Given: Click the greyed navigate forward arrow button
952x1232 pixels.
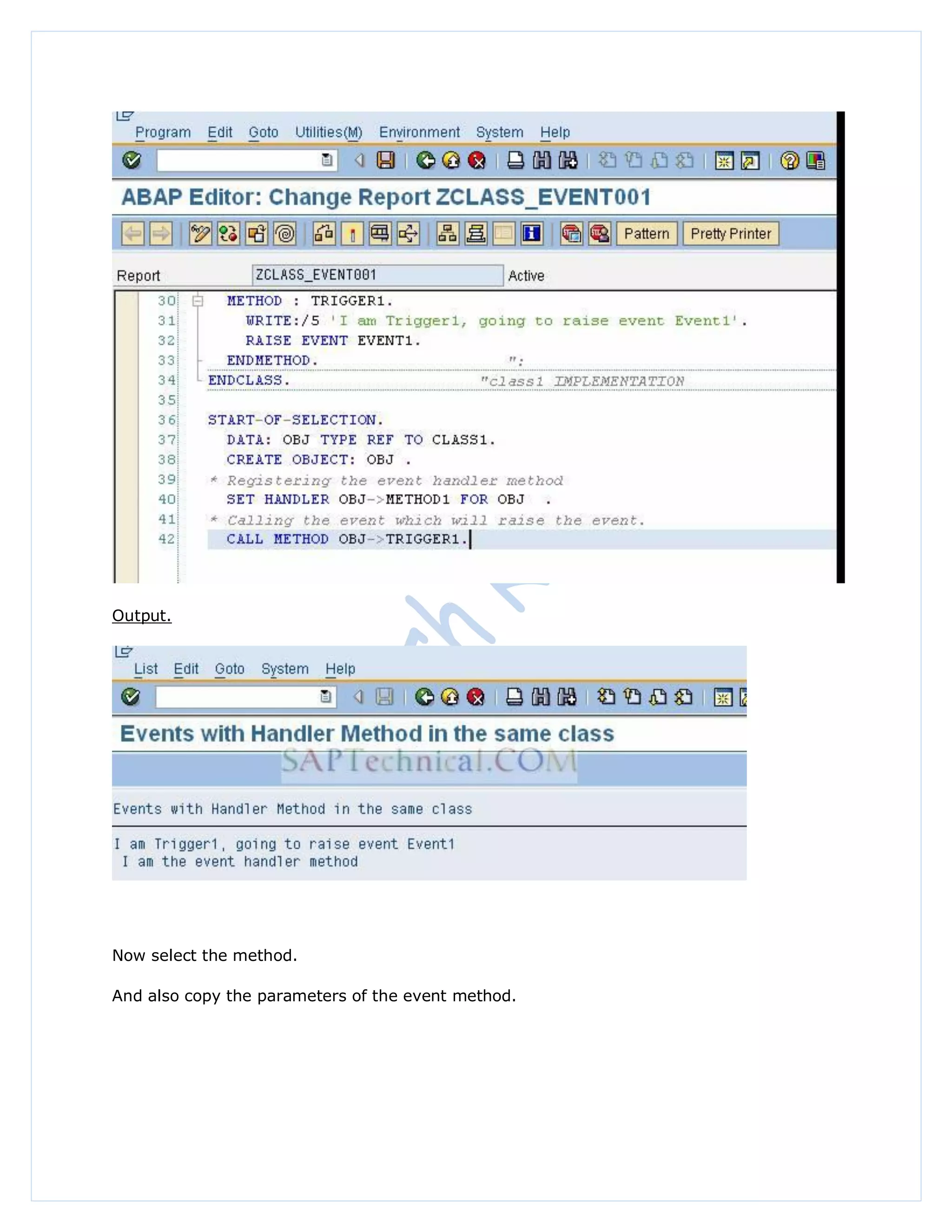Looking at the screenshot, I should (161, 233).
